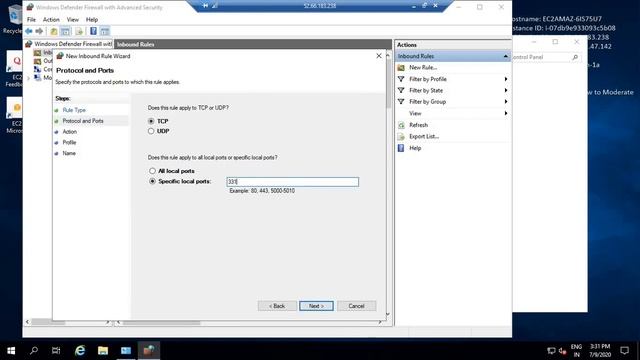The height and width of the screenshot is (360, 640).
Task: Click the Forward arrow toolbar icon
Action: 39,31
